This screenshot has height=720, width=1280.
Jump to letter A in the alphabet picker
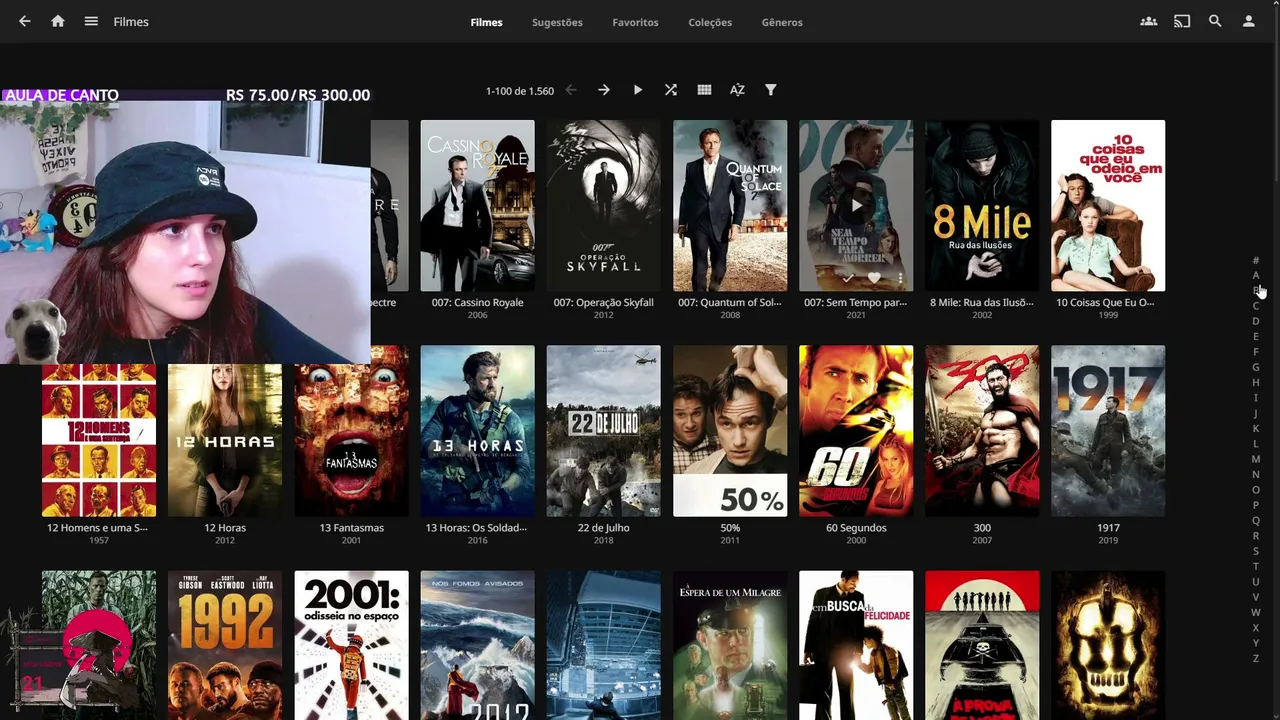point(1256,276)
